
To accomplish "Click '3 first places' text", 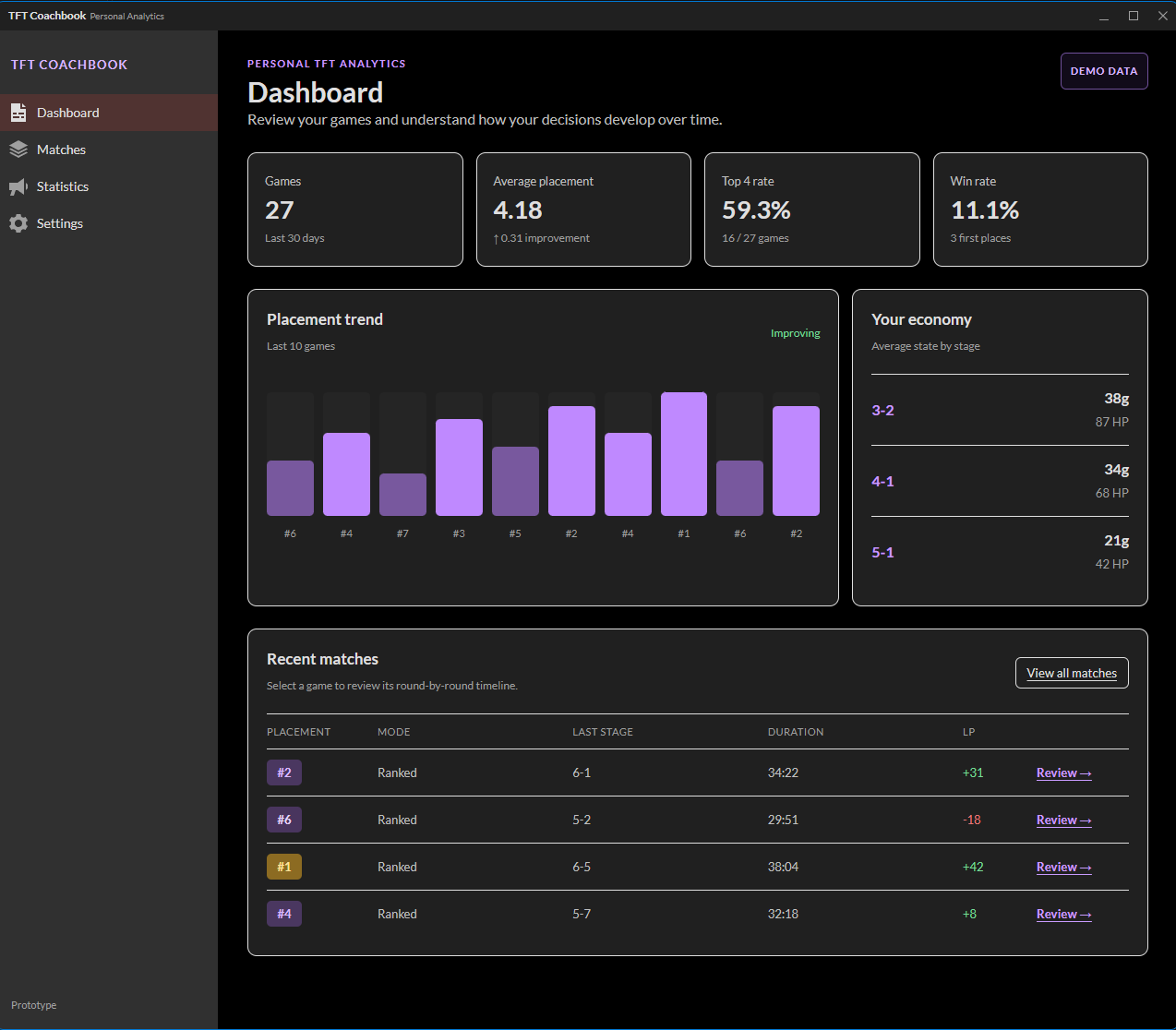I will tap(980, 238).
